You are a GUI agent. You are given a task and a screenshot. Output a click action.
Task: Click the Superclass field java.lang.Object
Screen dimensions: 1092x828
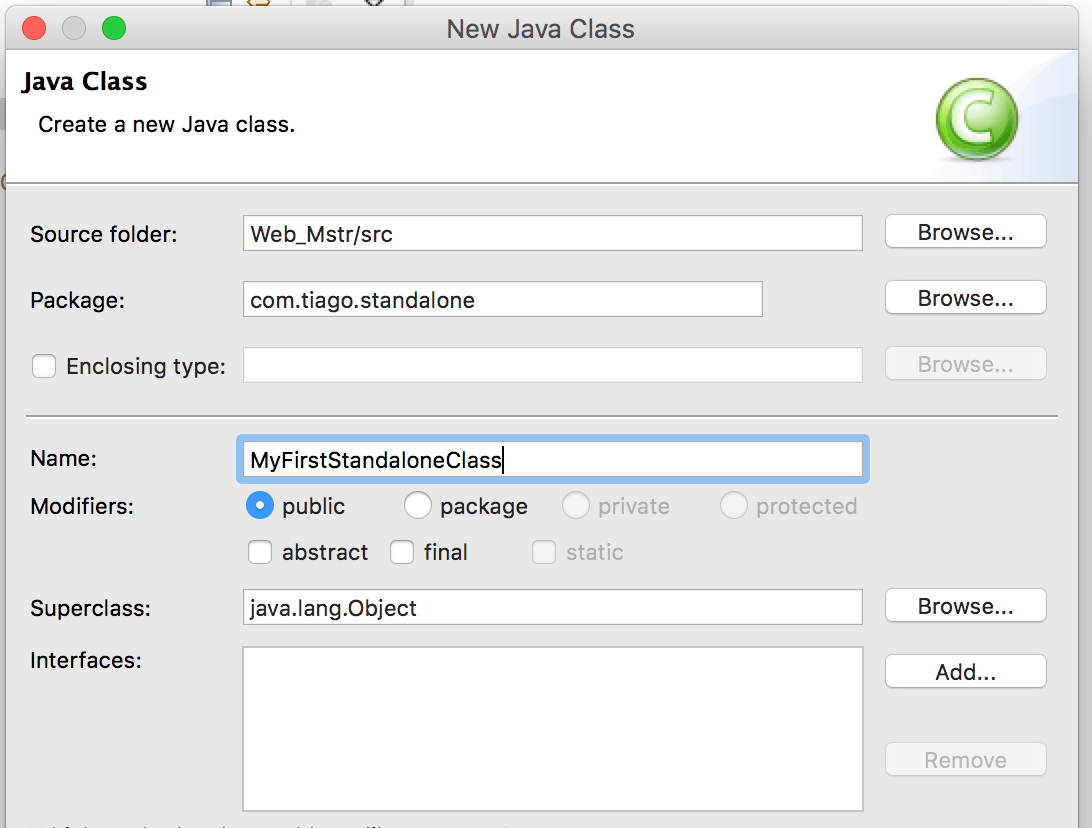point(552,607)
